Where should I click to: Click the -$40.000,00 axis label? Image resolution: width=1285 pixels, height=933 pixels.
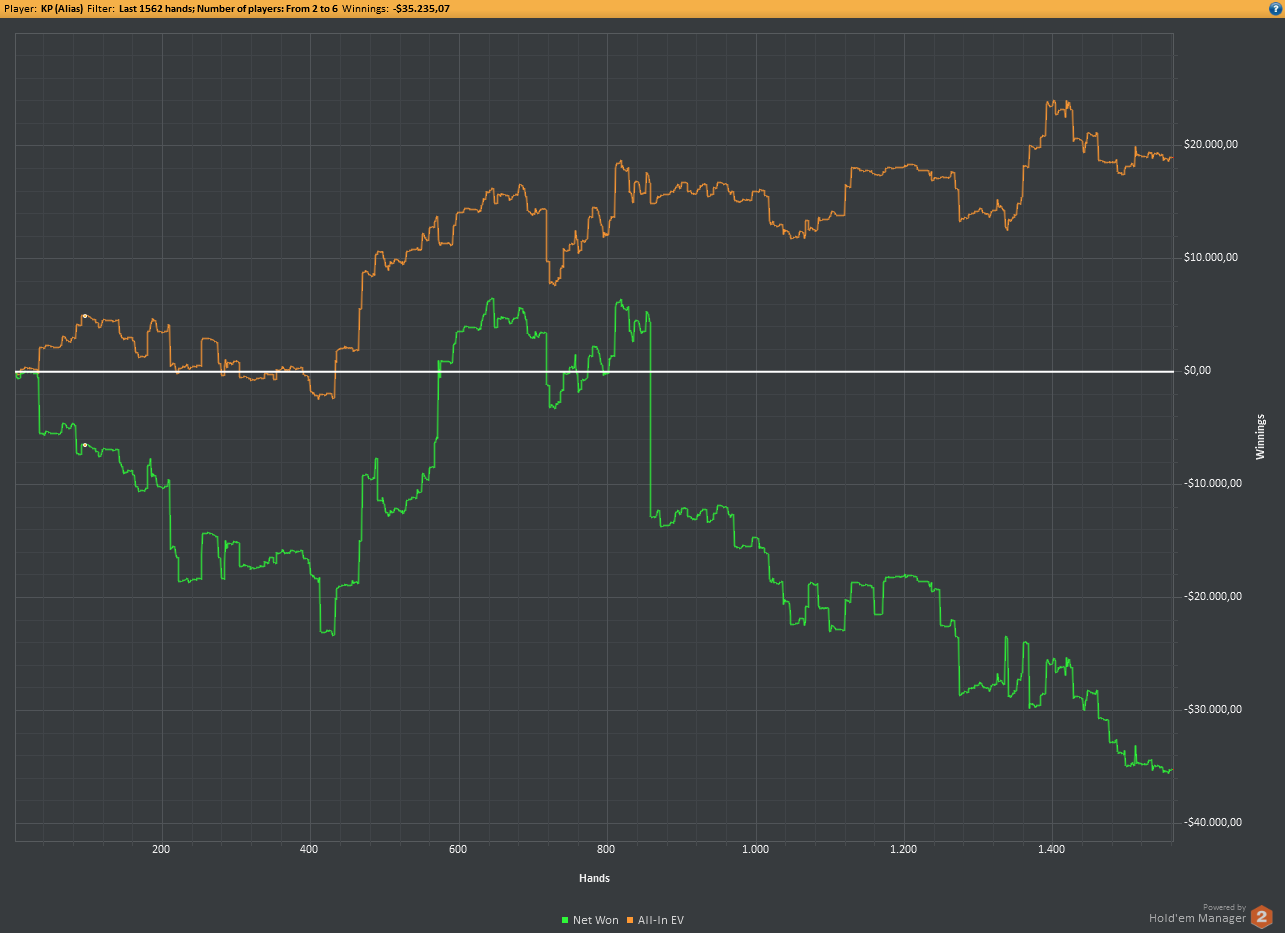coord(1213,823)
